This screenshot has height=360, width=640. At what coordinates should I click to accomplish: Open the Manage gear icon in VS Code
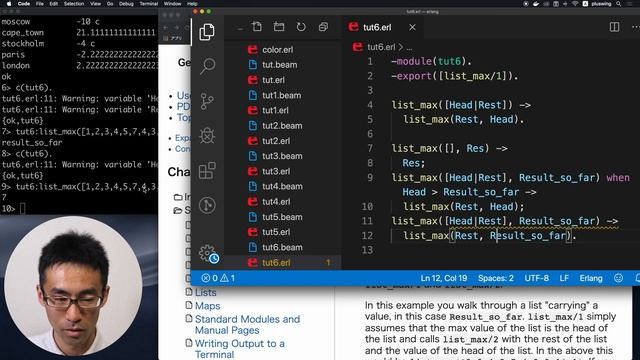point(208,254)
